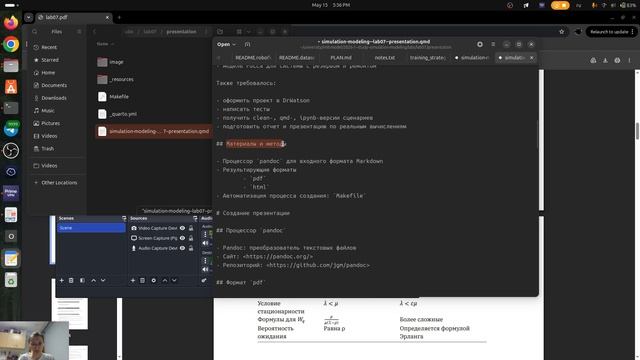Open source properties gear in OBS

(x=154, y=280)
